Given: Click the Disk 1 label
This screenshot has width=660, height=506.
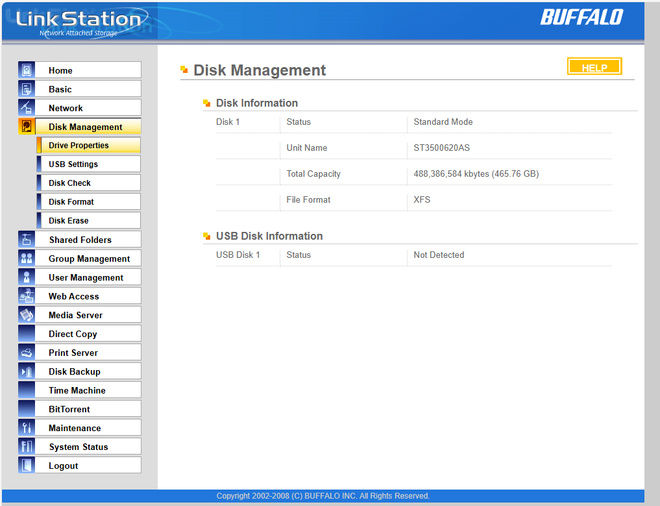Looking at the screenshot, I should click(x=228, y=122).
